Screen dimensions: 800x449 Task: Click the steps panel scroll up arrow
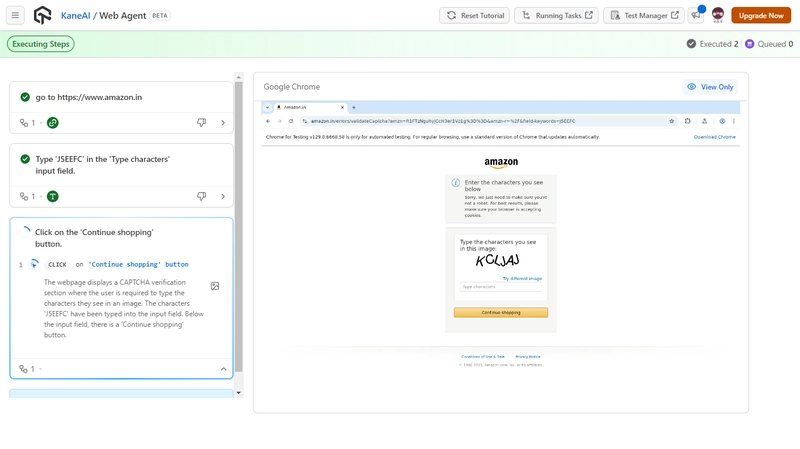pos(238,77)
